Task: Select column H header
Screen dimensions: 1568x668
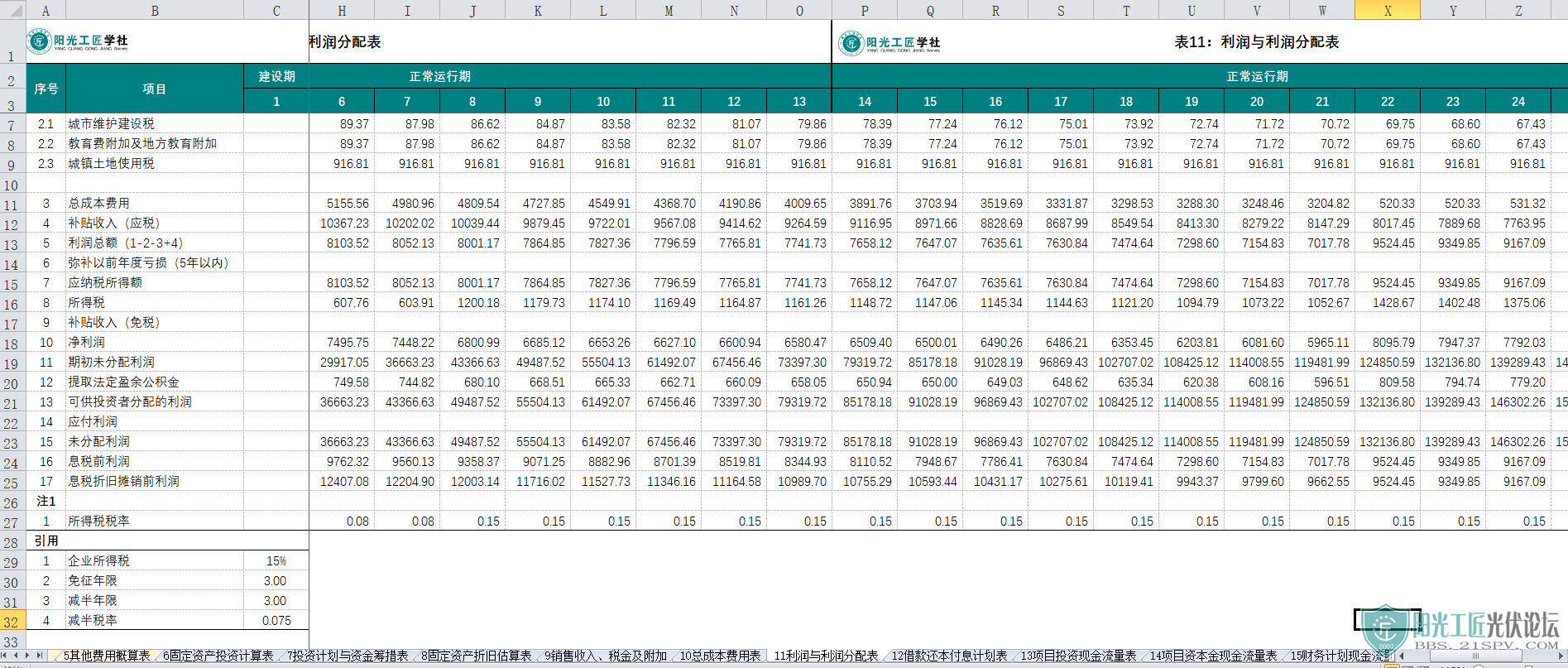Action: (342, 10)
